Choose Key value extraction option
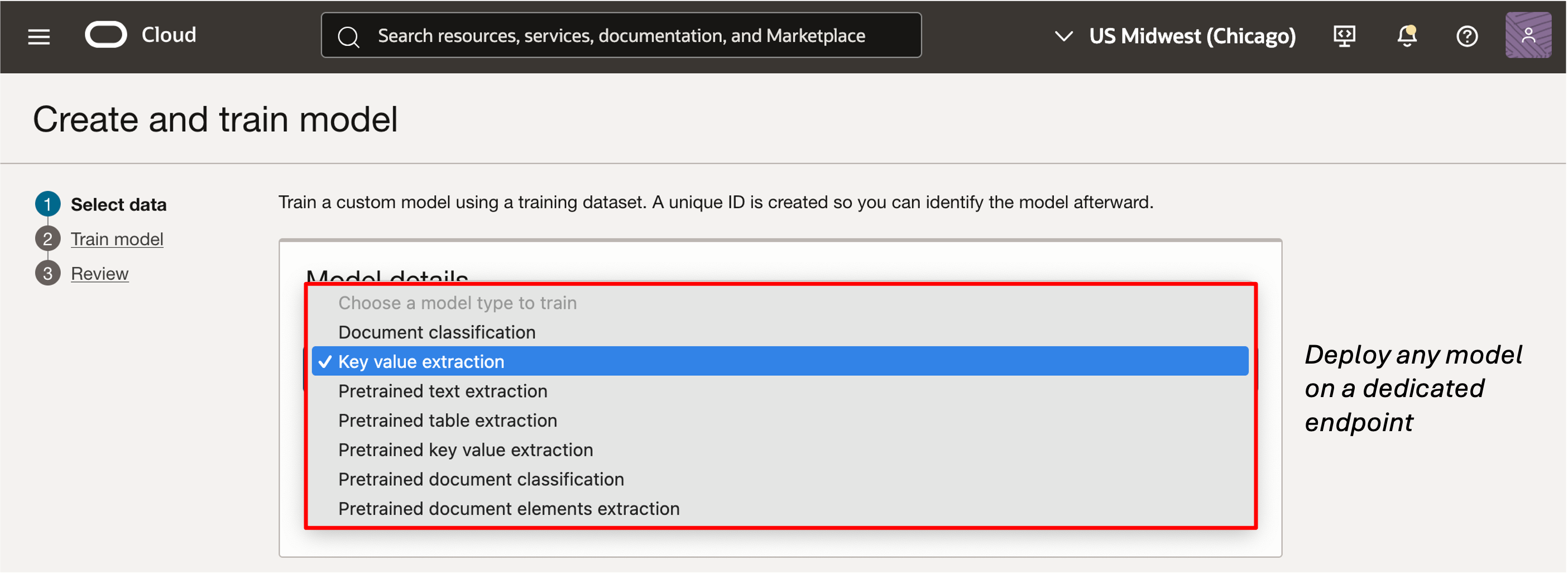Screen dimensions: 1568x573 point(421,361)
